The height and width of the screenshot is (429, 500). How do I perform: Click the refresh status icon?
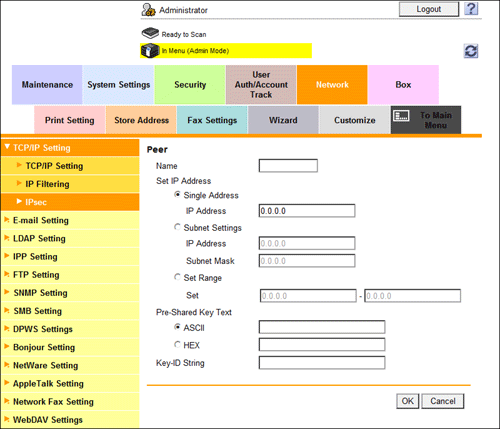tap(471, 51)
